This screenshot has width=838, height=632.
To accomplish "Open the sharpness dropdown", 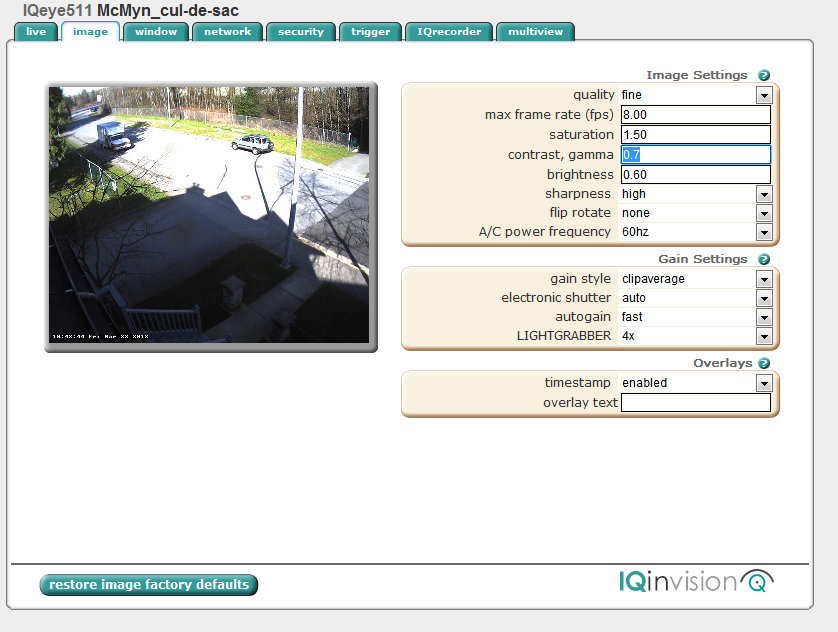I will [x=763, y=194].
